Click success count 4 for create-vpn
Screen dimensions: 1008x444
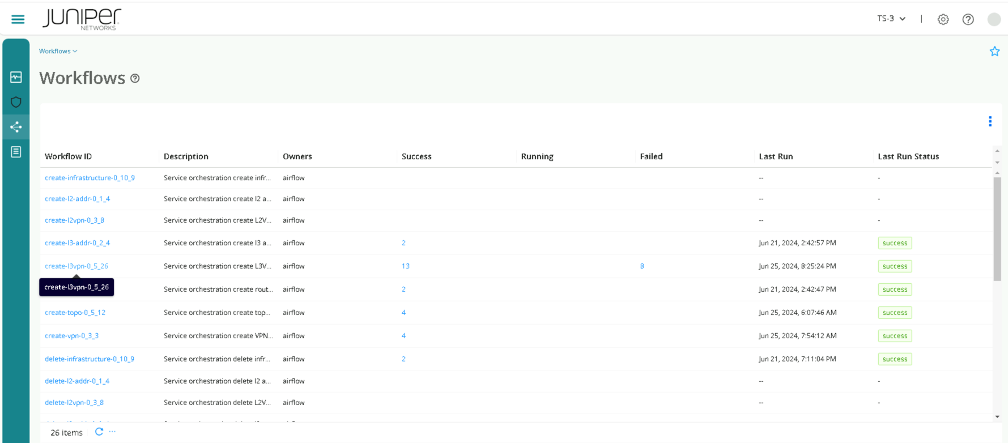pyautogui.click(x=404, y=335)
